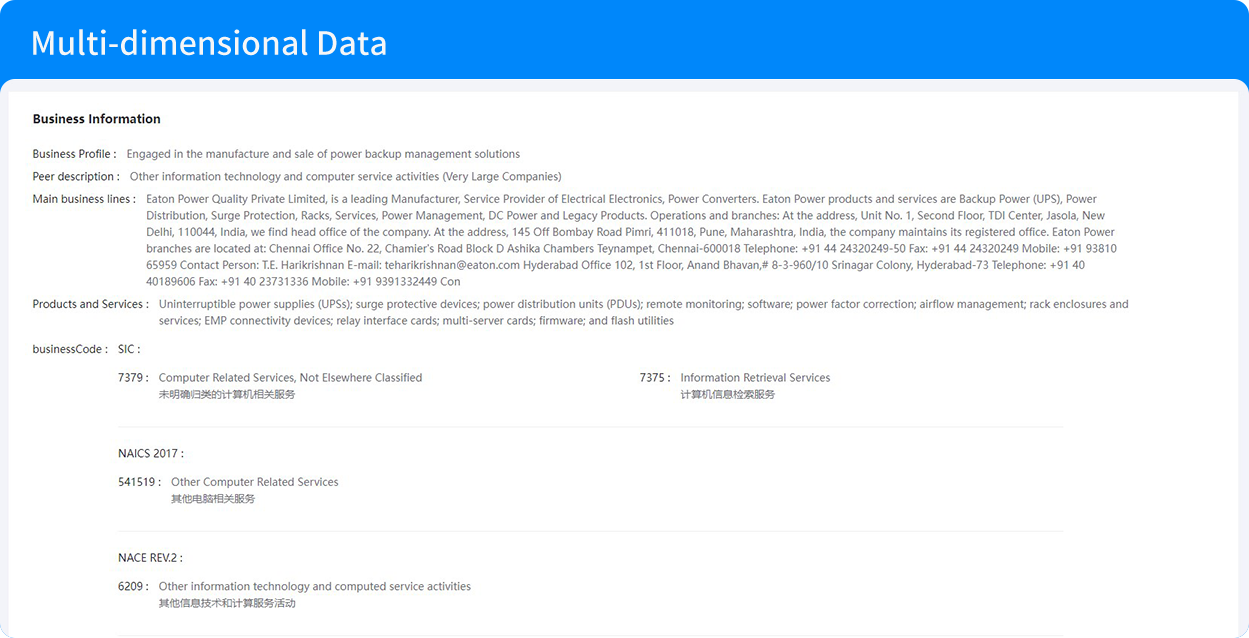
Task: Click NACE code 6209
Action: 133,587
